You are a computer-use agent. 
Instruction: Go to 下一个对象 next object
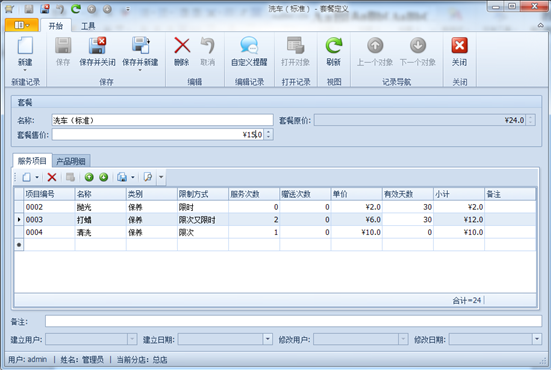[418, 46]
